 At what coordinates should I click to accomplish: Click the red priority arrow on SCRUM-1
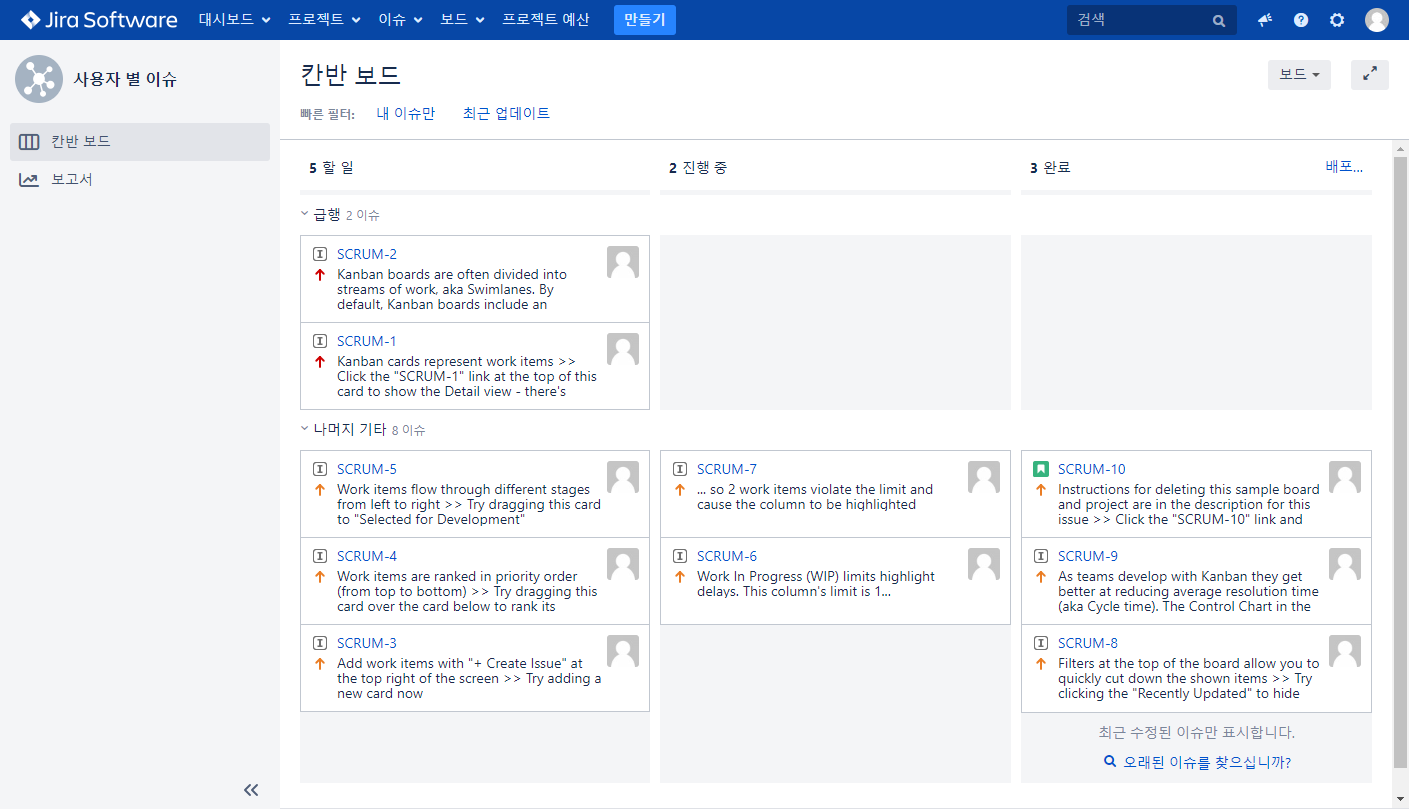[x=320, y=361]
